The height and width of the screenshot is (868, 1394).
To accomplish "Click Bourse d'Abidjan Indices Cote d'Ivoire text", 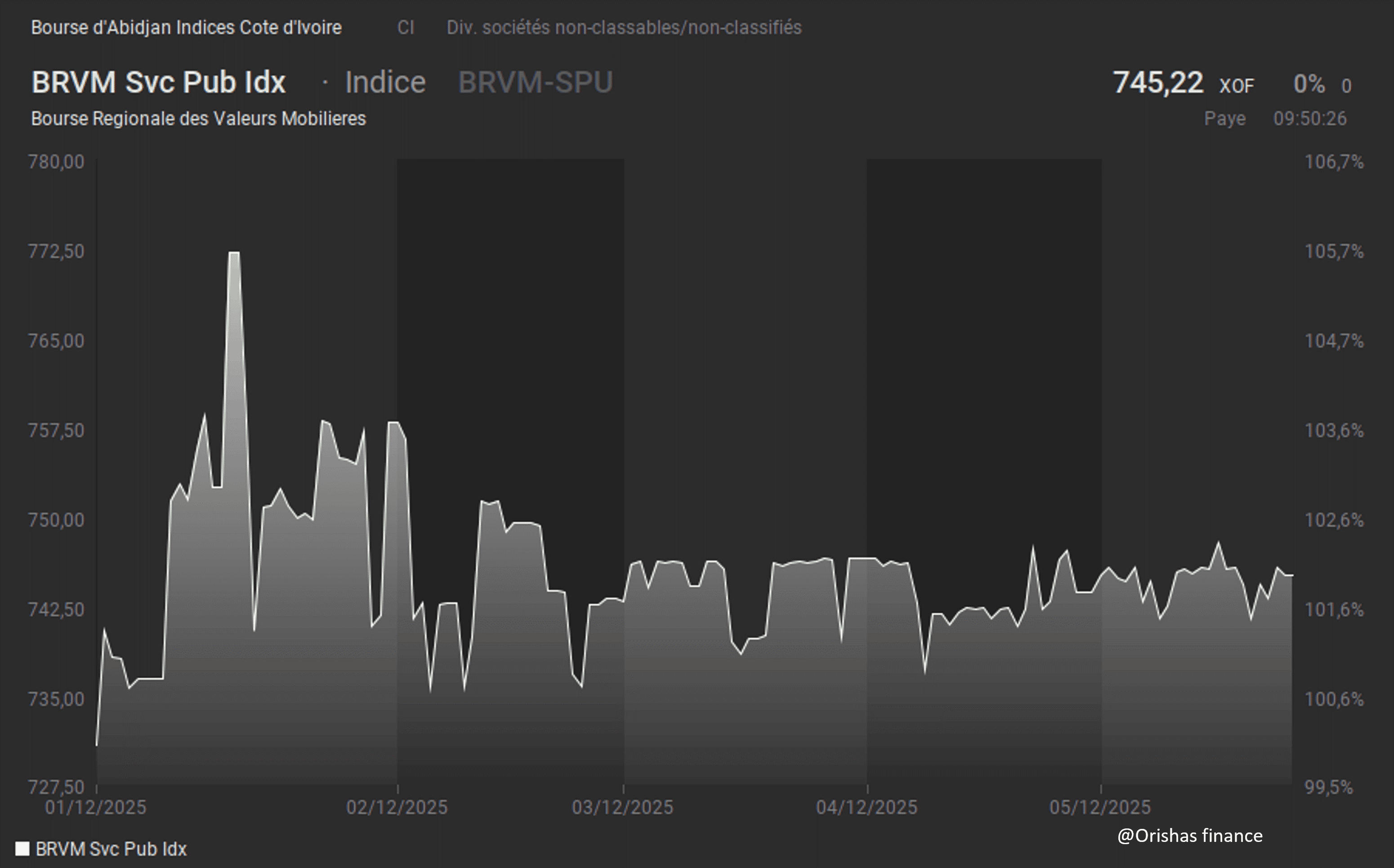I will tap(186, 27).
